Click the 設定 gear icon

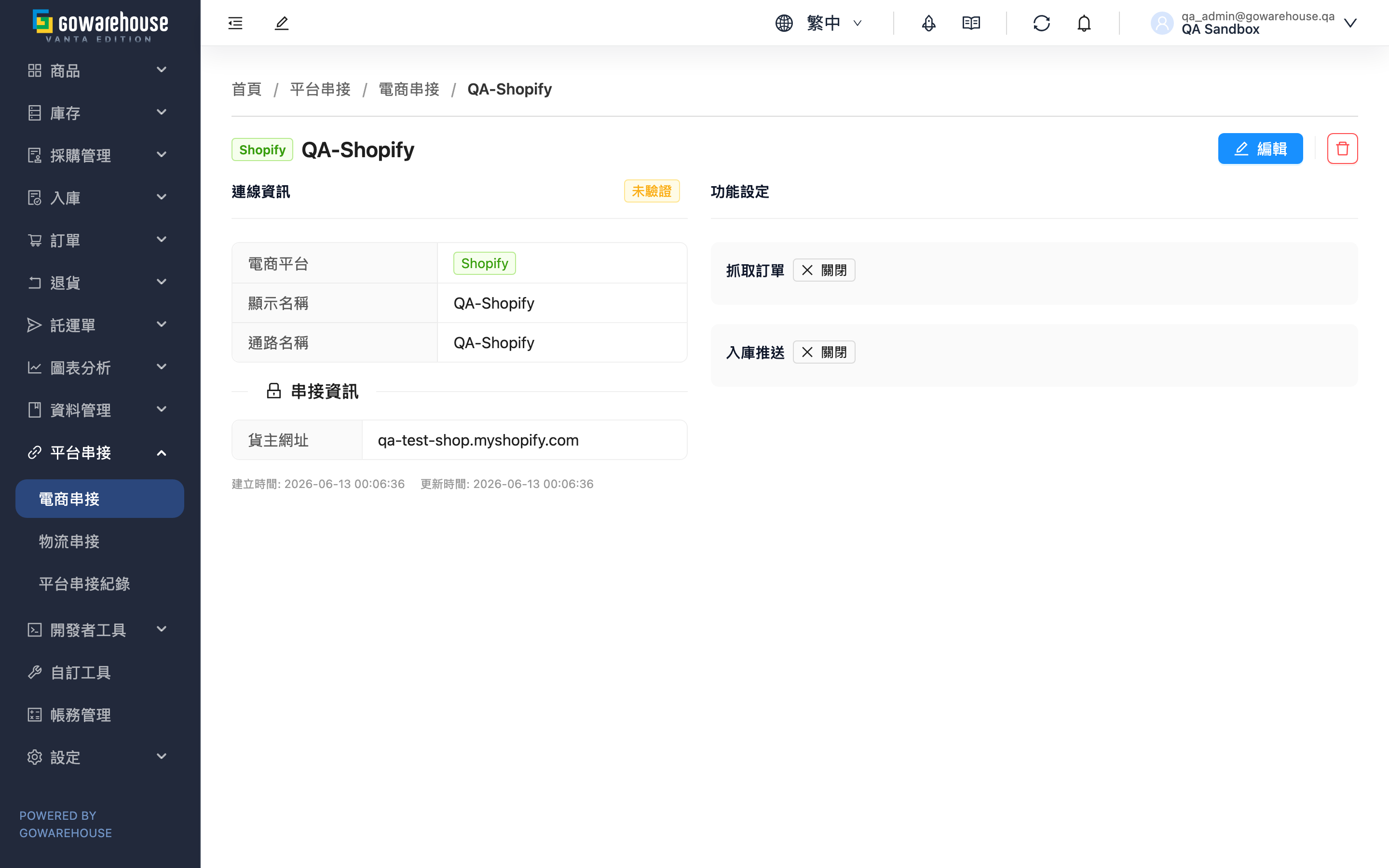tap(34, 757)
